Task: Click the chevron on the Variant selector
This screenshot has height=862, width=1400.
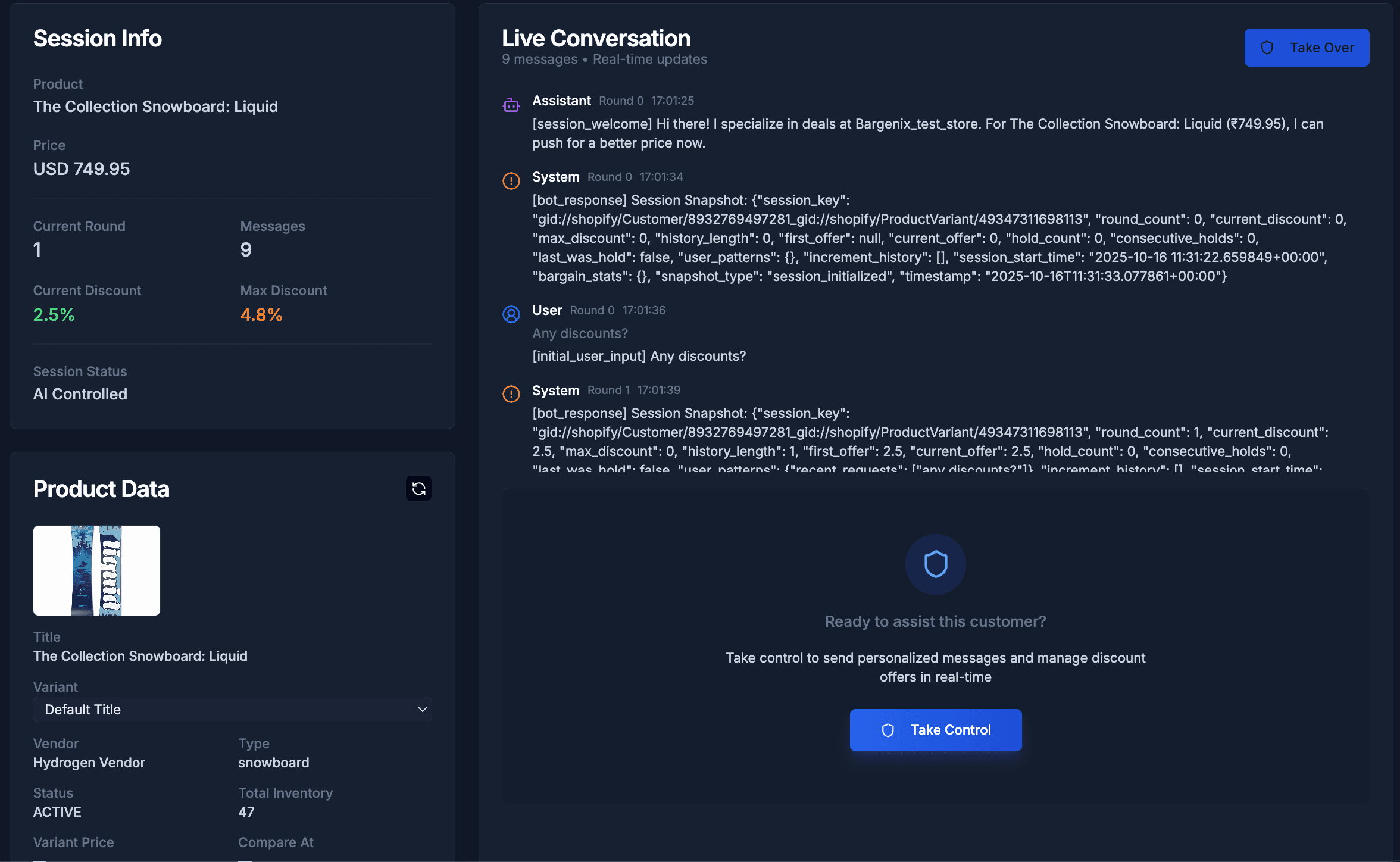Action: (x=422, y=709)
